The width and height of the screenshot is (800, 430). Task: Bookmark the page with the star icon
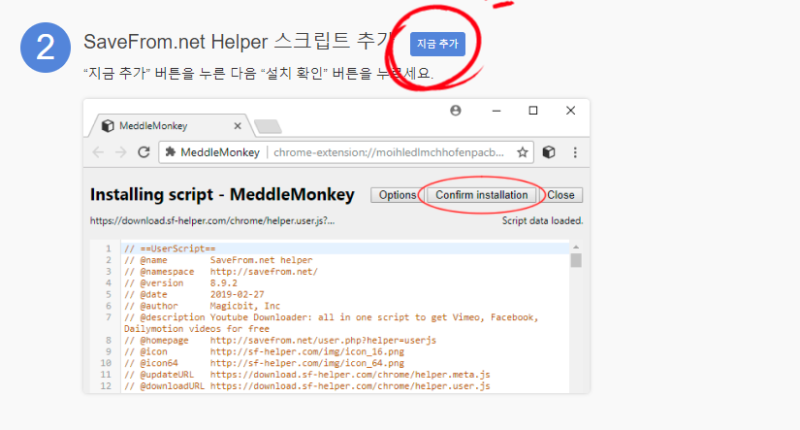522,152
